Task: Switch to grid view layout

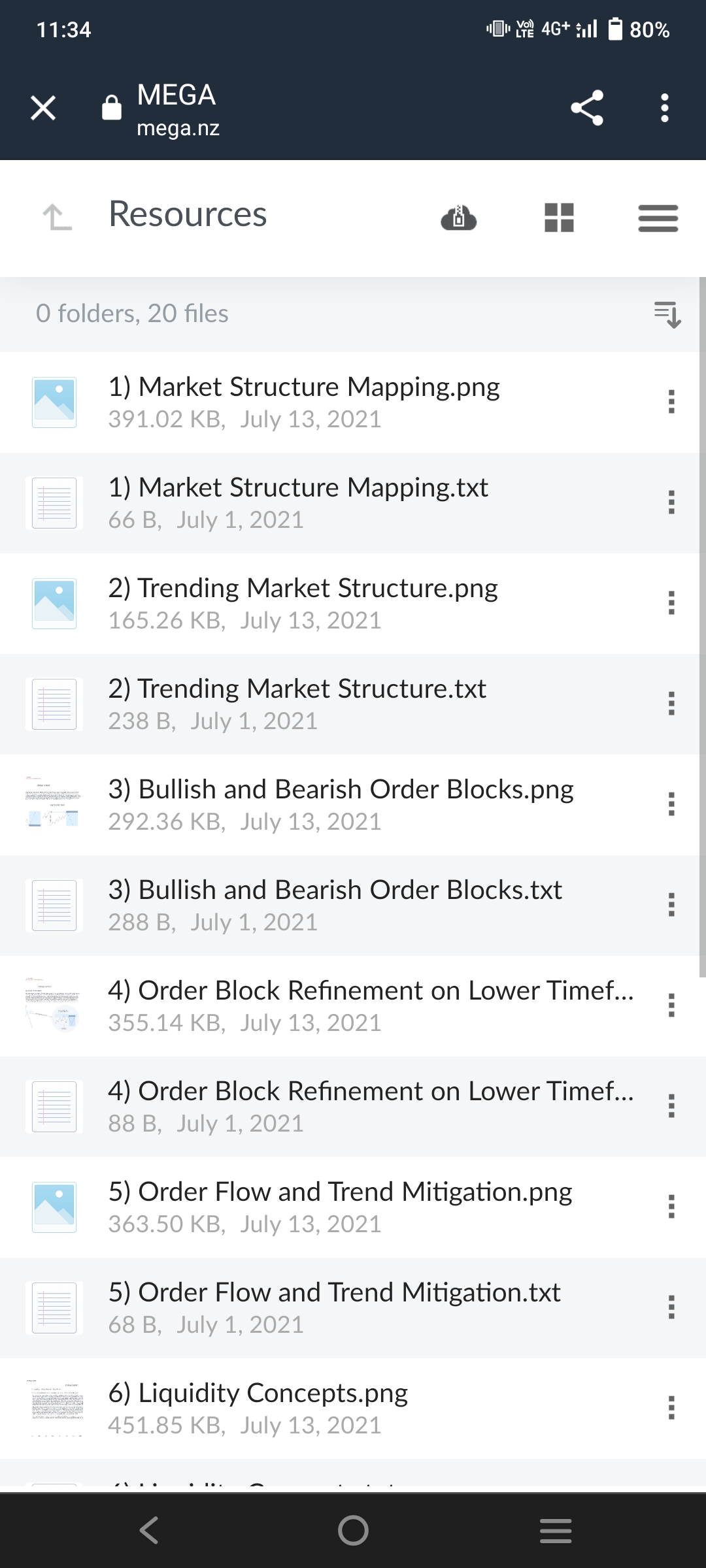Action: [559, 218]
